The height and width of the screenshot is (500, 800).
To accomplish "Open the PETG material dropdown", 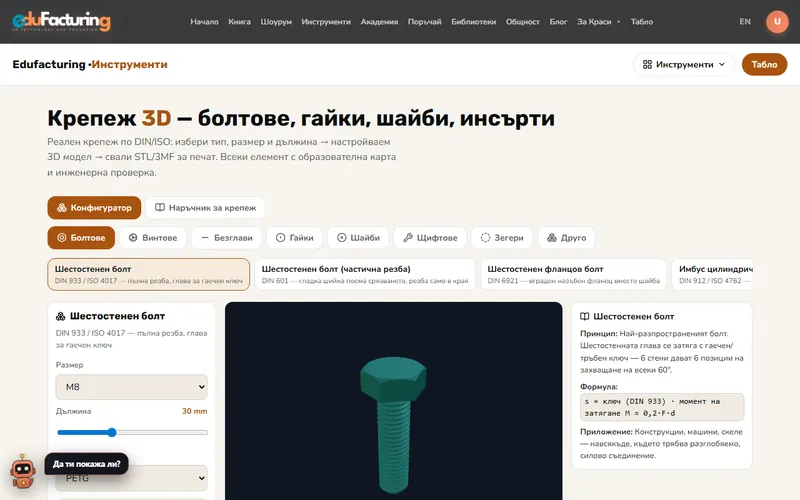I will point(132,478).
